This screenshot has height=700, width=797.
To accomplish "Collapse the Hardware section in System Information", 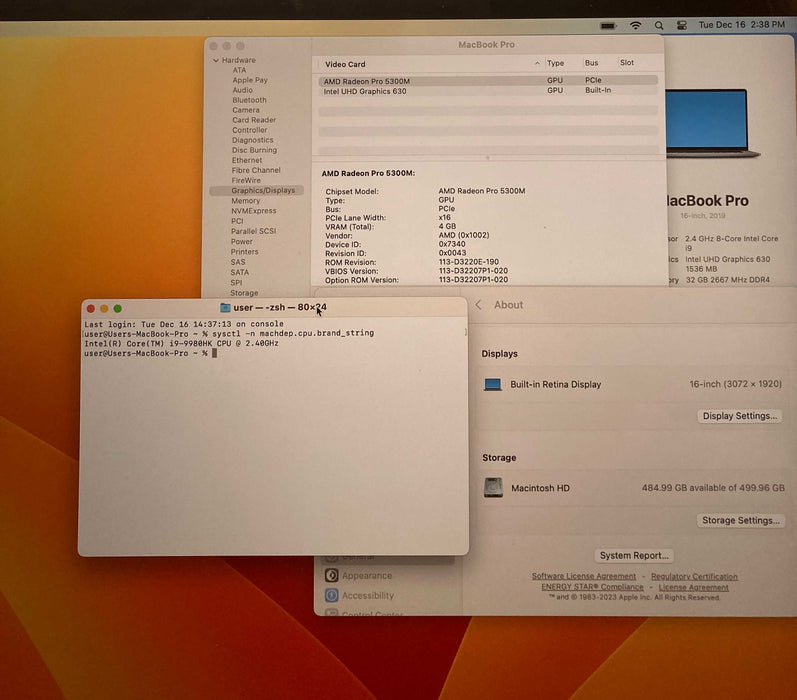I will (216, 60).
